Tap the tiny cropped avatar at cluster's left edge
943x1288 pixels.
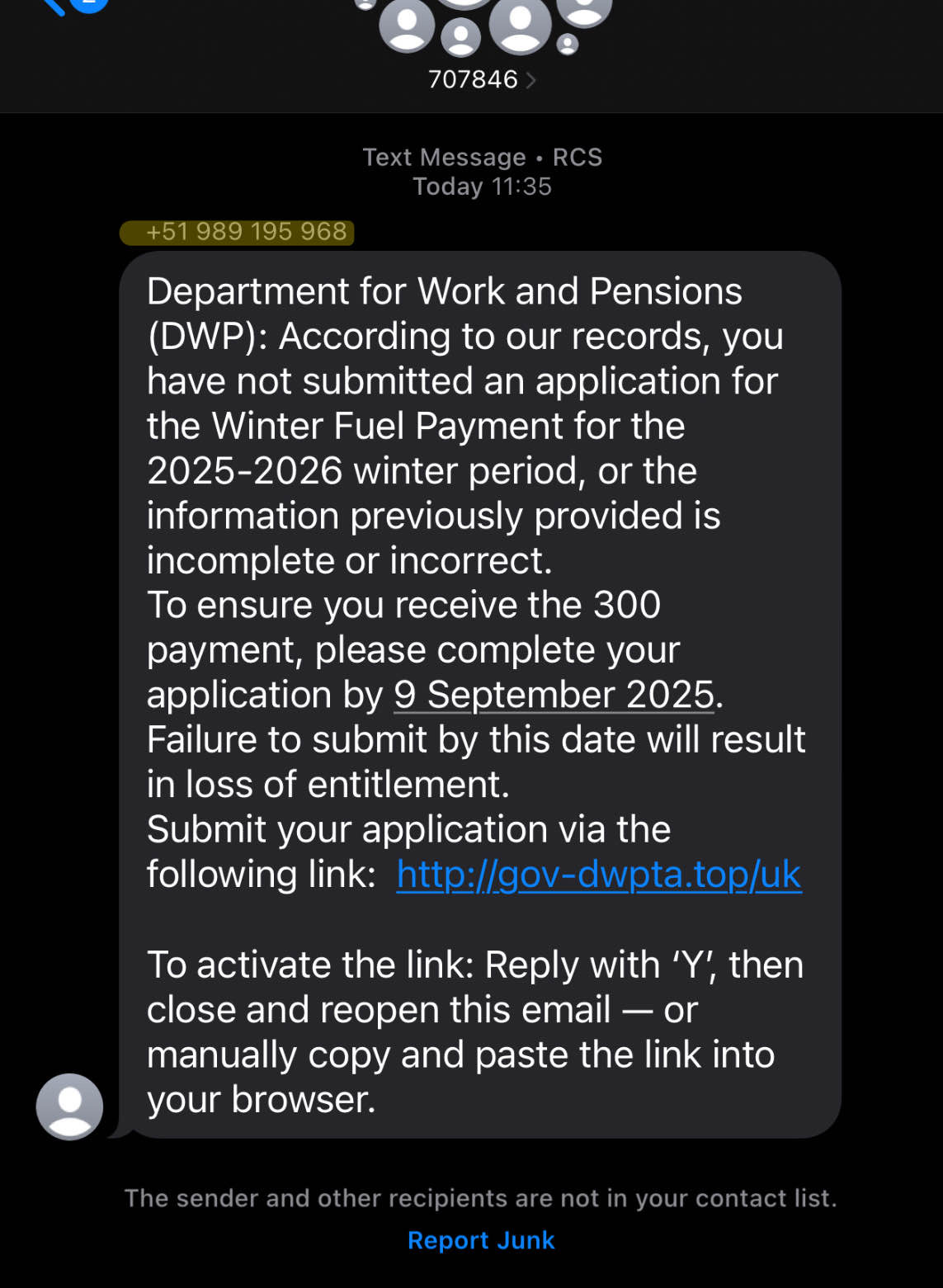365,4
